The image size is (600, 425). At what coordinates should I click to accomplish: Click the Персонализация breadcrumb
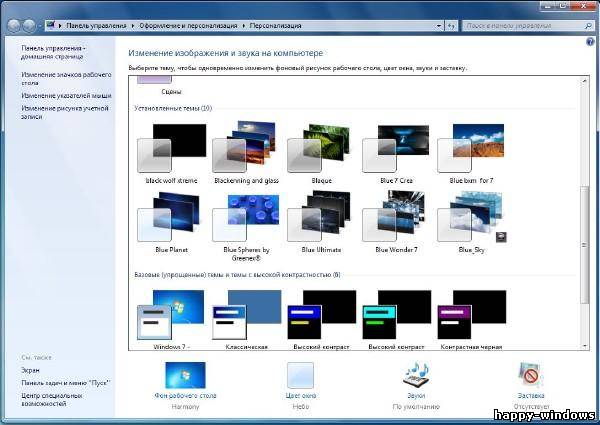pyautogui.click(x=275, y=26)
